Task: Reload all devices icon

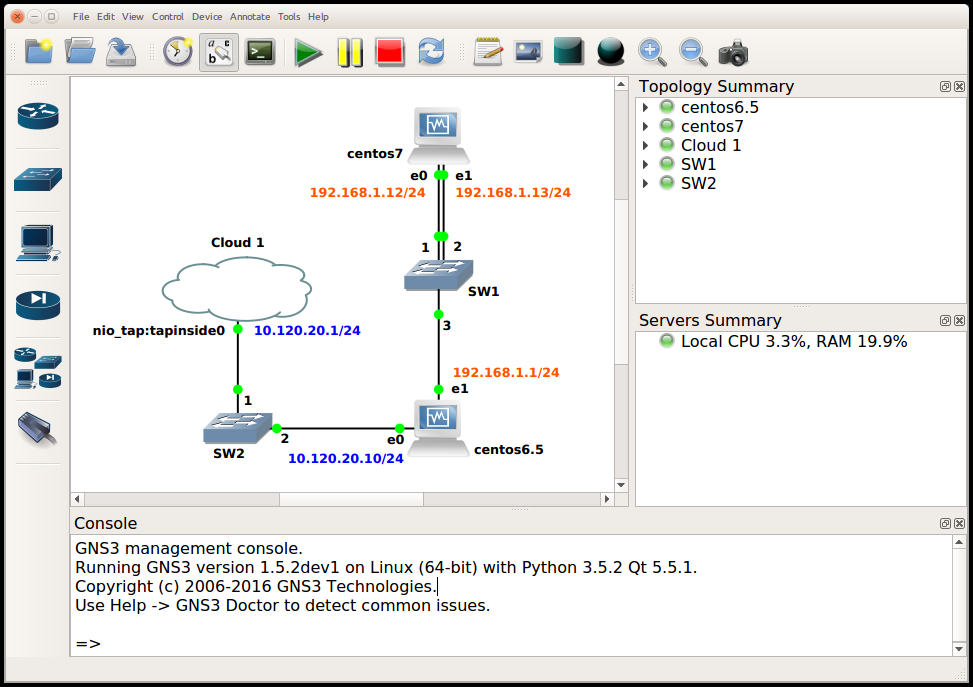Action: tap(431, 52)
